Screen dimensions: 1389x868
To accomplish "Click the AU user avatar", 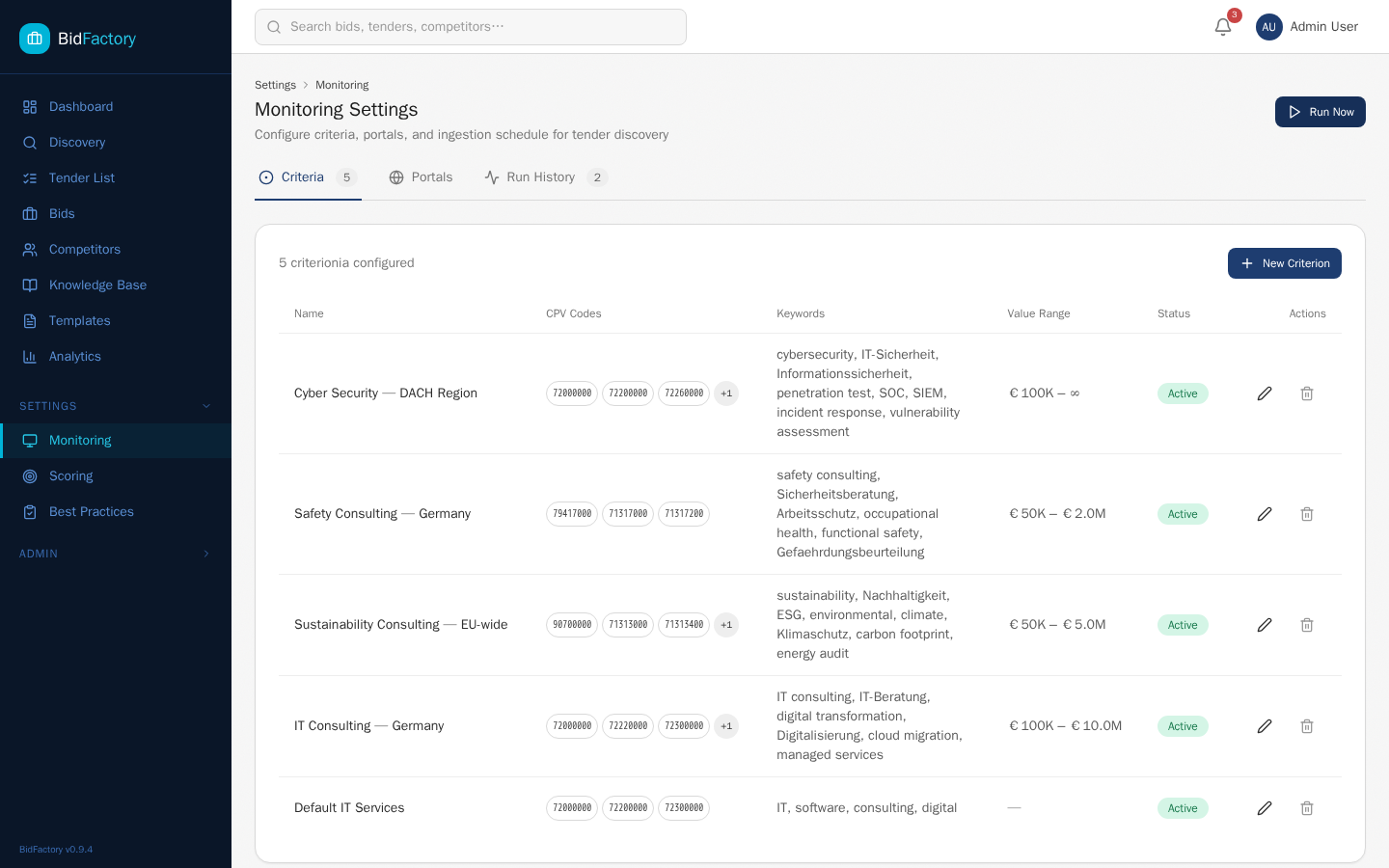I will 1269,27.
